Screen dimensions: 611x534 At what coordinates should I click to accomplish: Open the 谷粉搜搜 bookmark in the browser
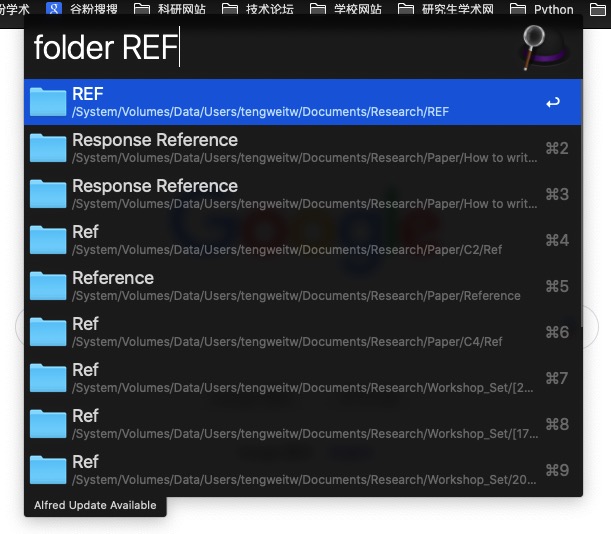click(x=82, y=9)
